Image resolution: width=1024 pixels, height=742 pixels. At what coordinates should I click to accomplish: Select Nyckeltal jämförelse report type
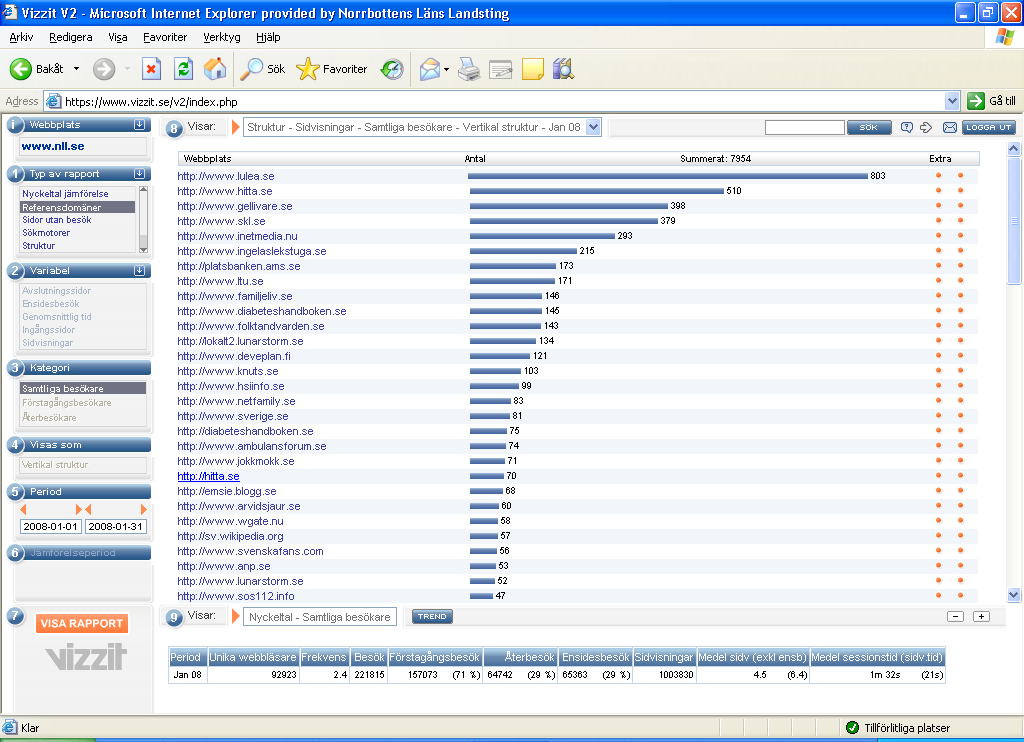point(65,194)
